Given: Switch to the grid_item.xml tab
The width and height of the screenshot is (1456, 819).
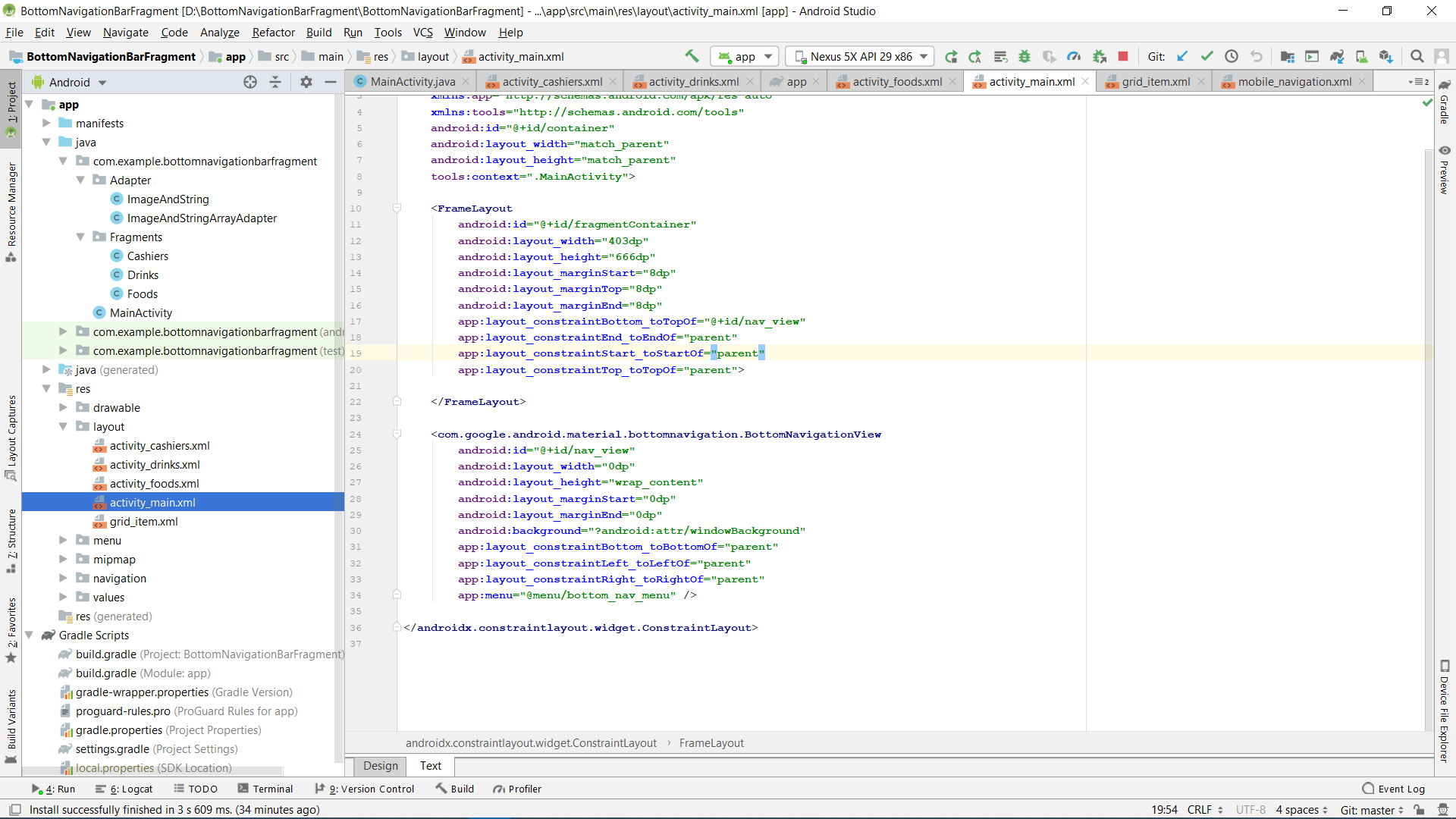Looking at the screenshot, I should pyautogui.click(x=1155, y=82).
